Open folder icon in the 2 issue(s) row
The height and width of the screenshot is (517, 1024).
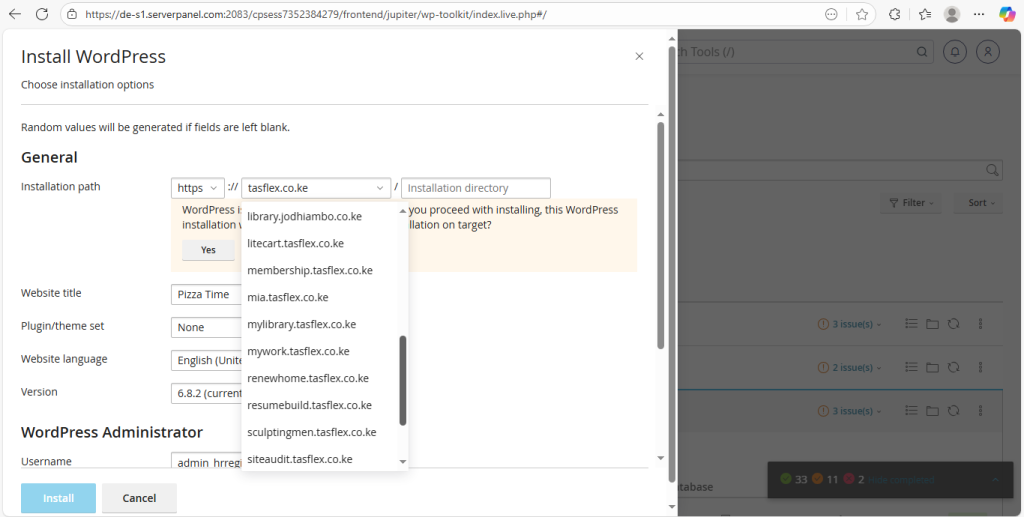tap(932, 367)
